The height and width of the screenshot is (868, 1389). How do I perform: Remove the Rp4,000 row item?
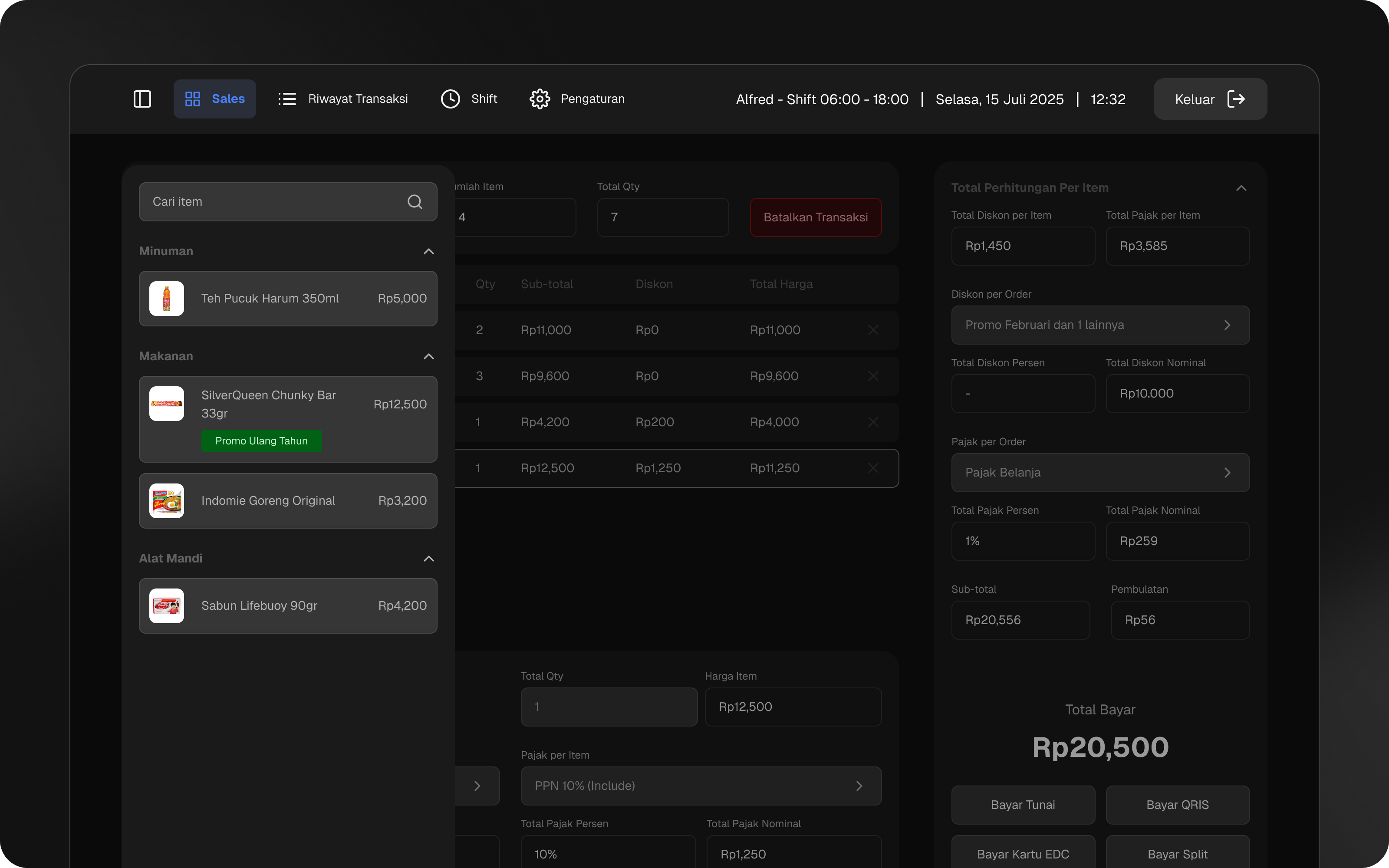point(873,422)
